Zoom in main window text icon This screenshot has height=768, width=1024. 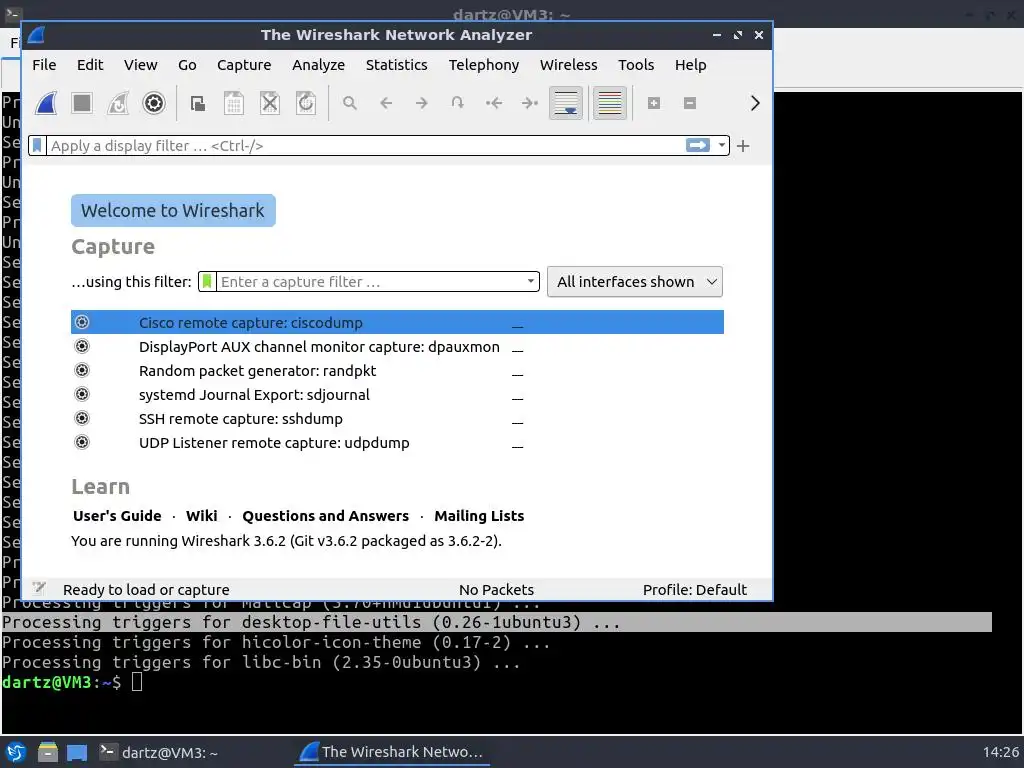tap(654, 103)
